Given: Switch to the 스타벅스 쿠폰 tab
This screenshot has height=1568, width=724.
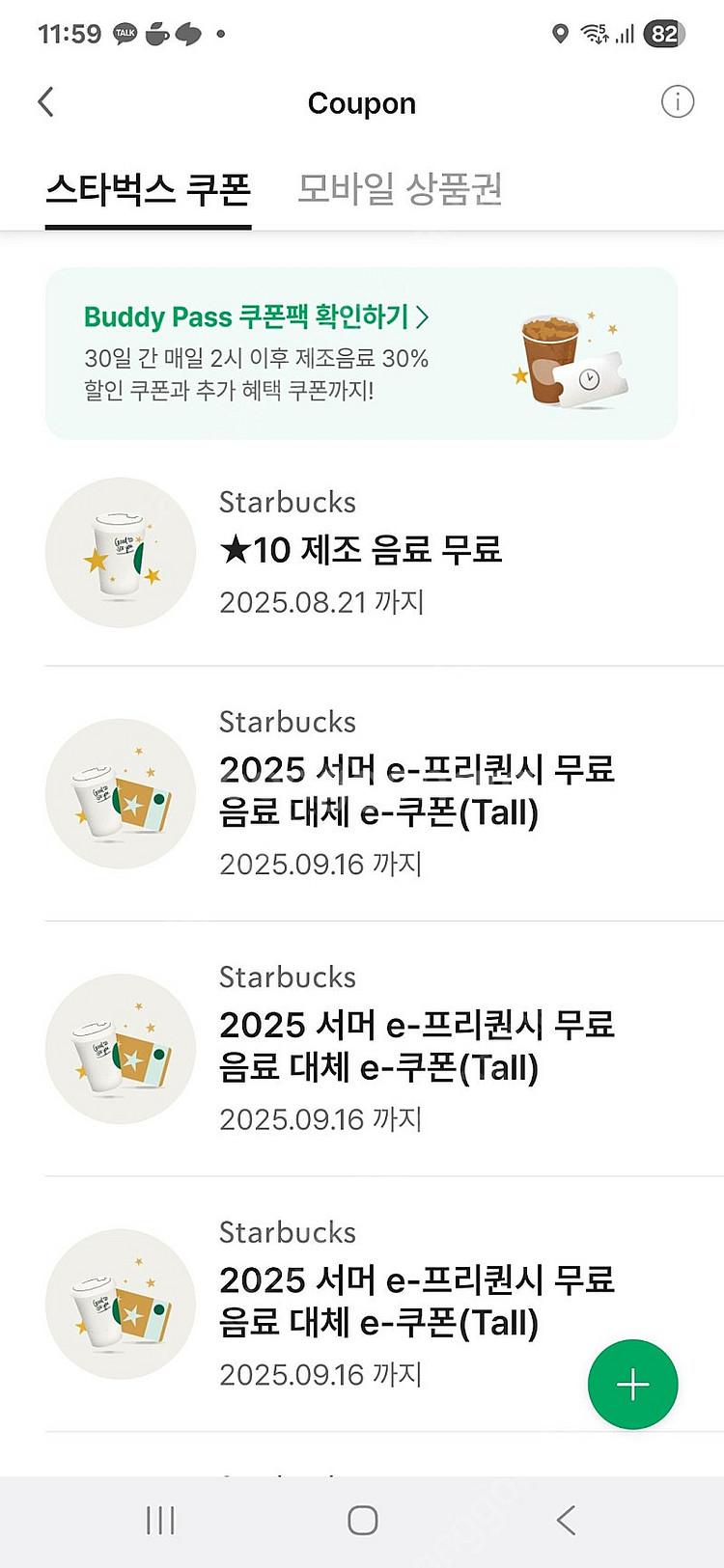Looking at the screenshot, I should click(x=149, y=189).
